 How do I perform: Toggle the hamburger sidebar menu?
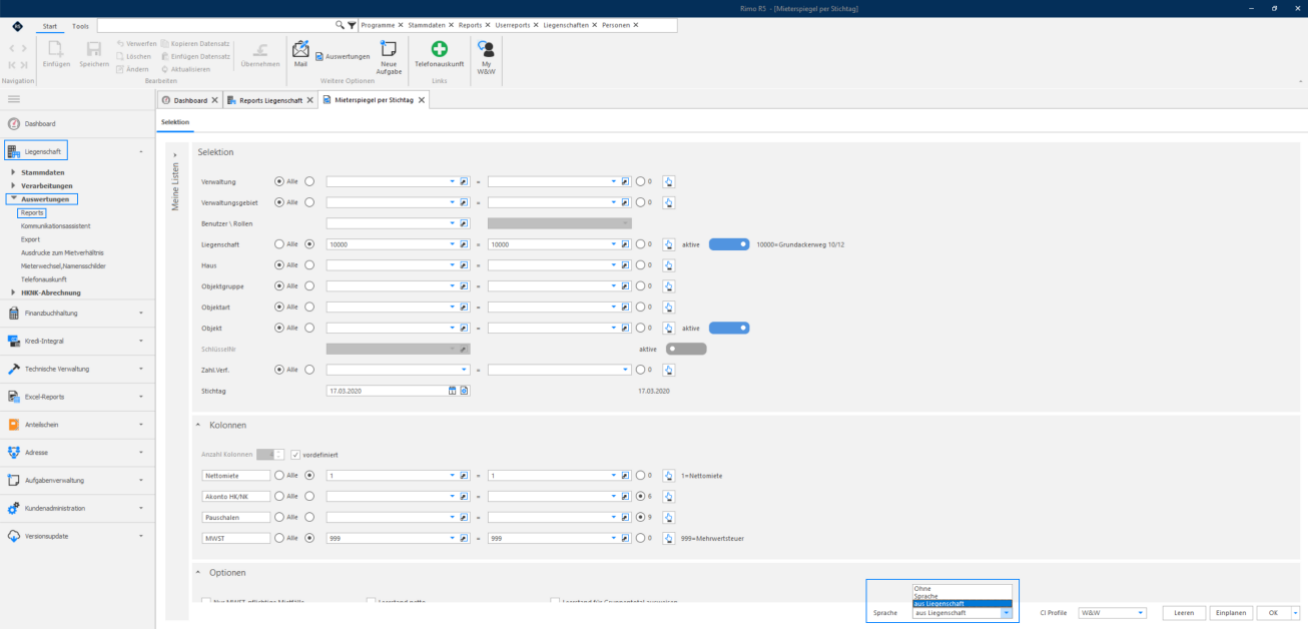point(14,99)
